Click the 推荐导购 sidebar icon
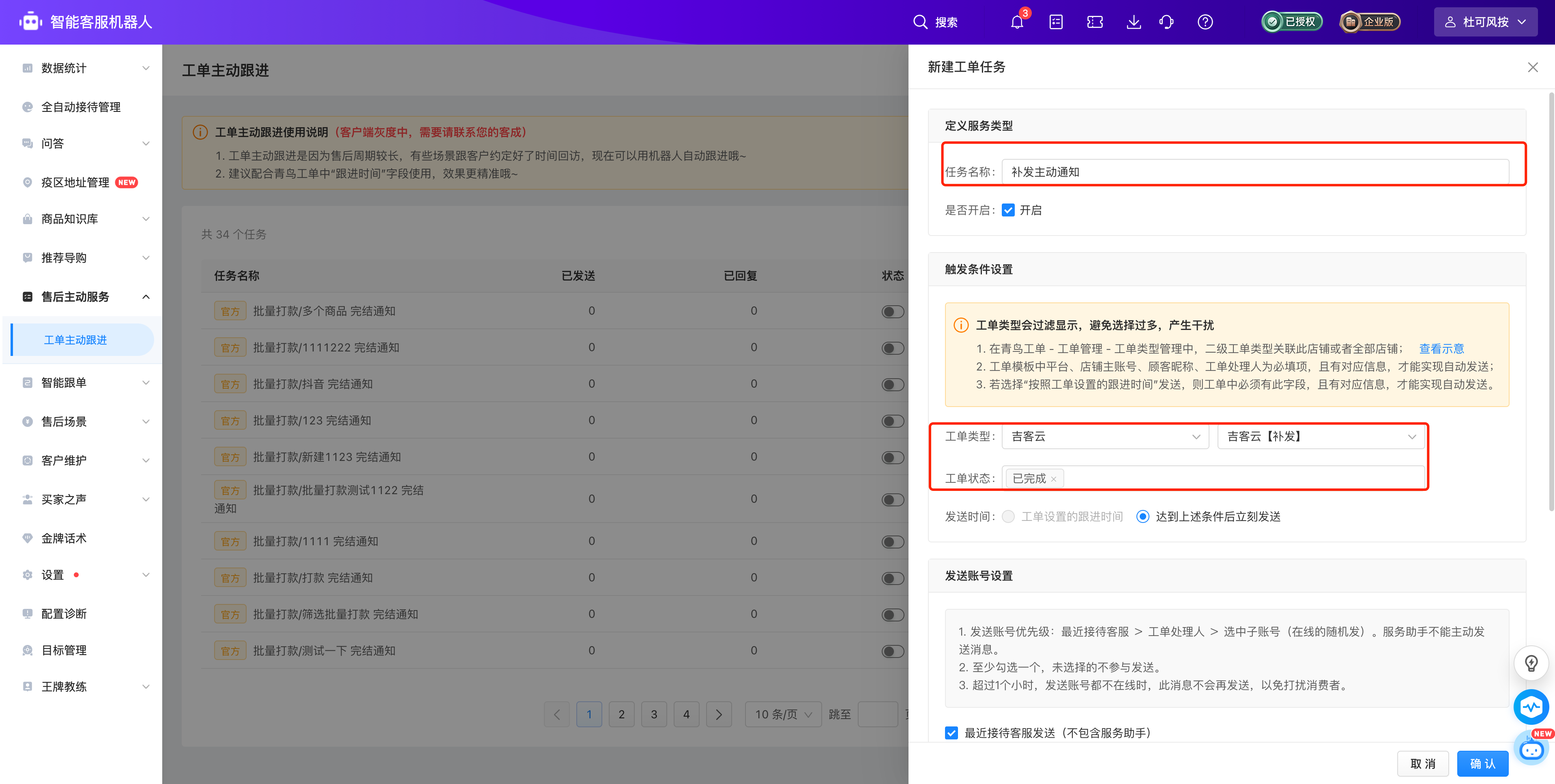 (x=27, y=258)
